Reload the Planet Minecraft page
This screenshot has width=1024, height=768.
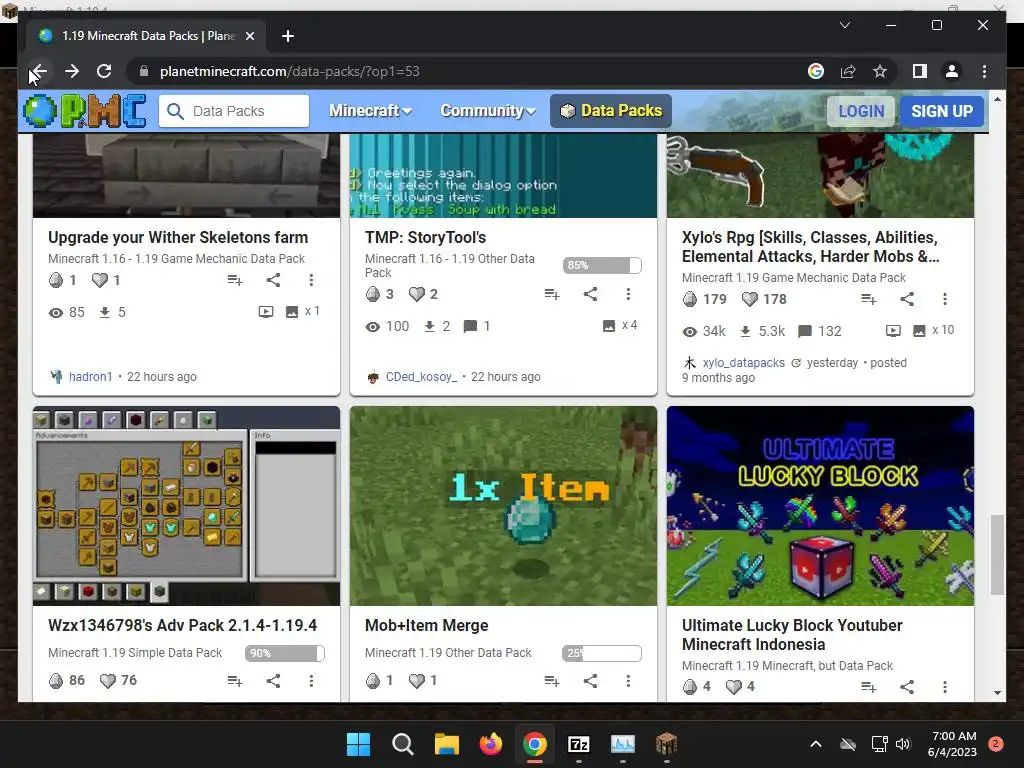tap(104, 71)
